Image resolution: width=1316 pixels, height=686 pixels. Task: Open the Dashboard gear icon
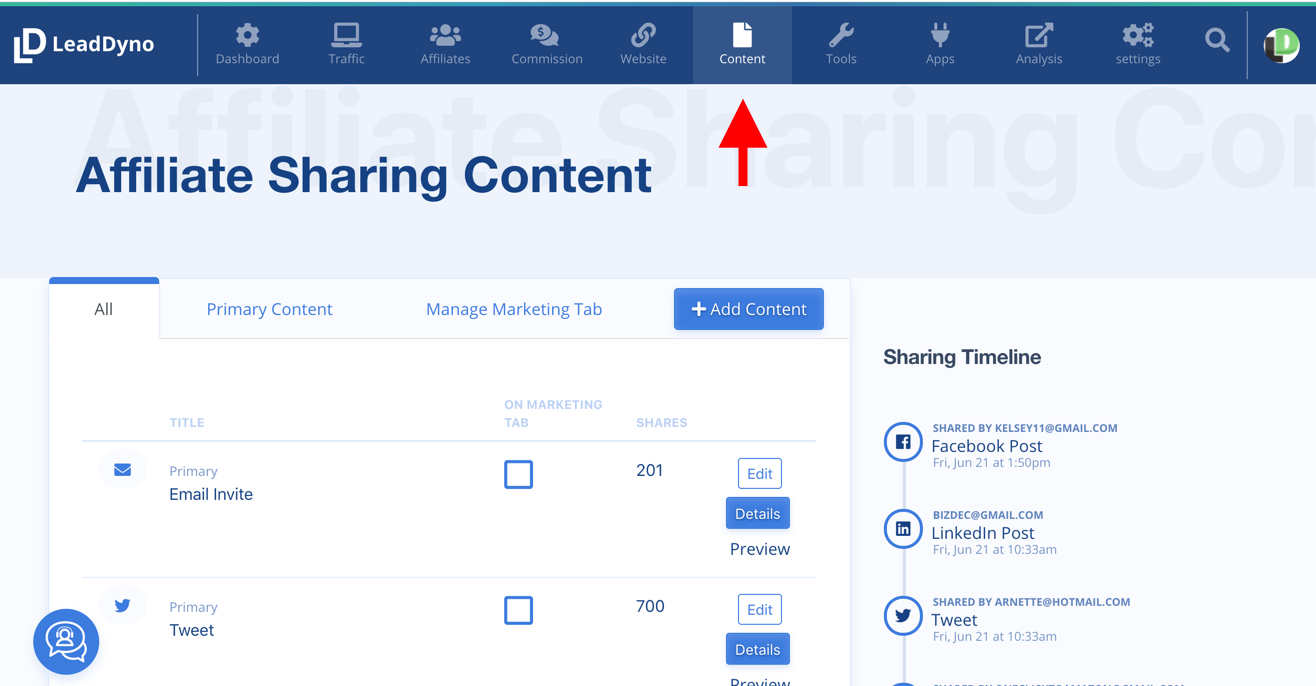247,36
